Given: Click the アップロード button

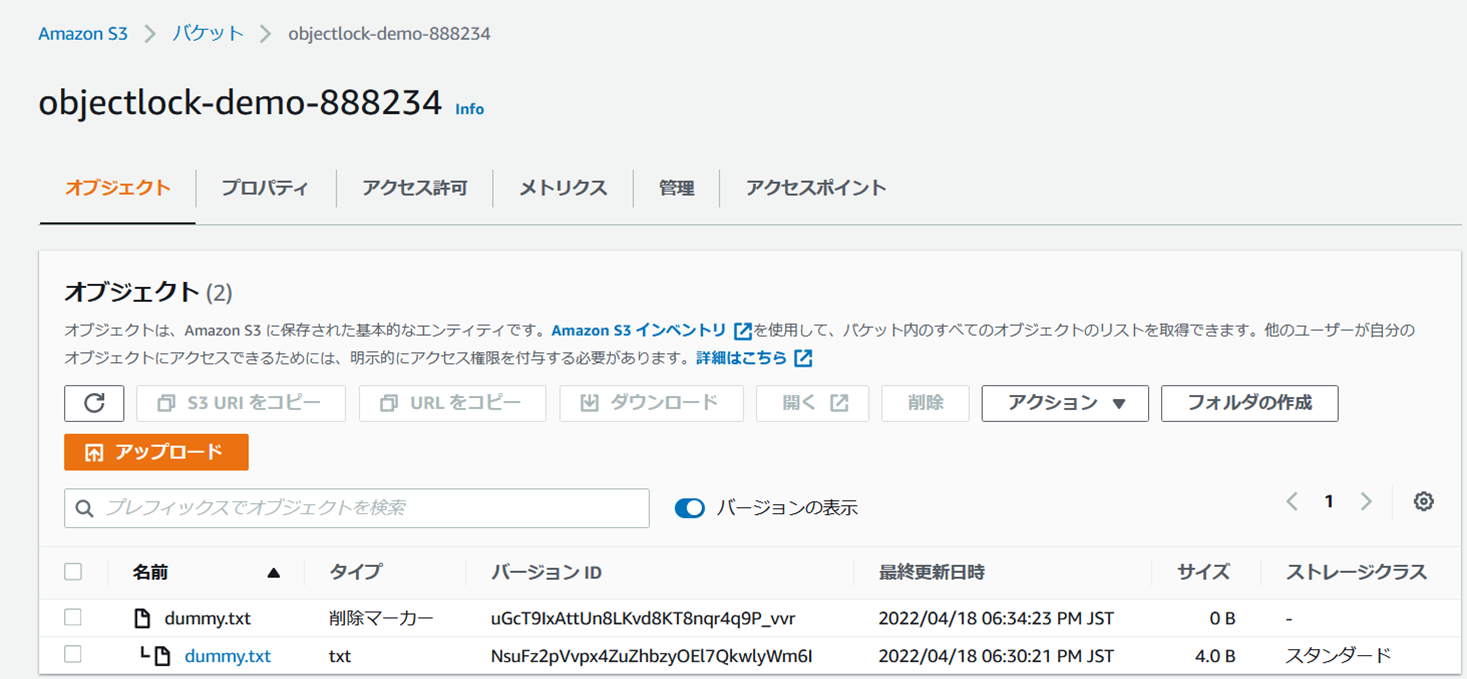Looking at the screenshot, I should click(156, 452).
